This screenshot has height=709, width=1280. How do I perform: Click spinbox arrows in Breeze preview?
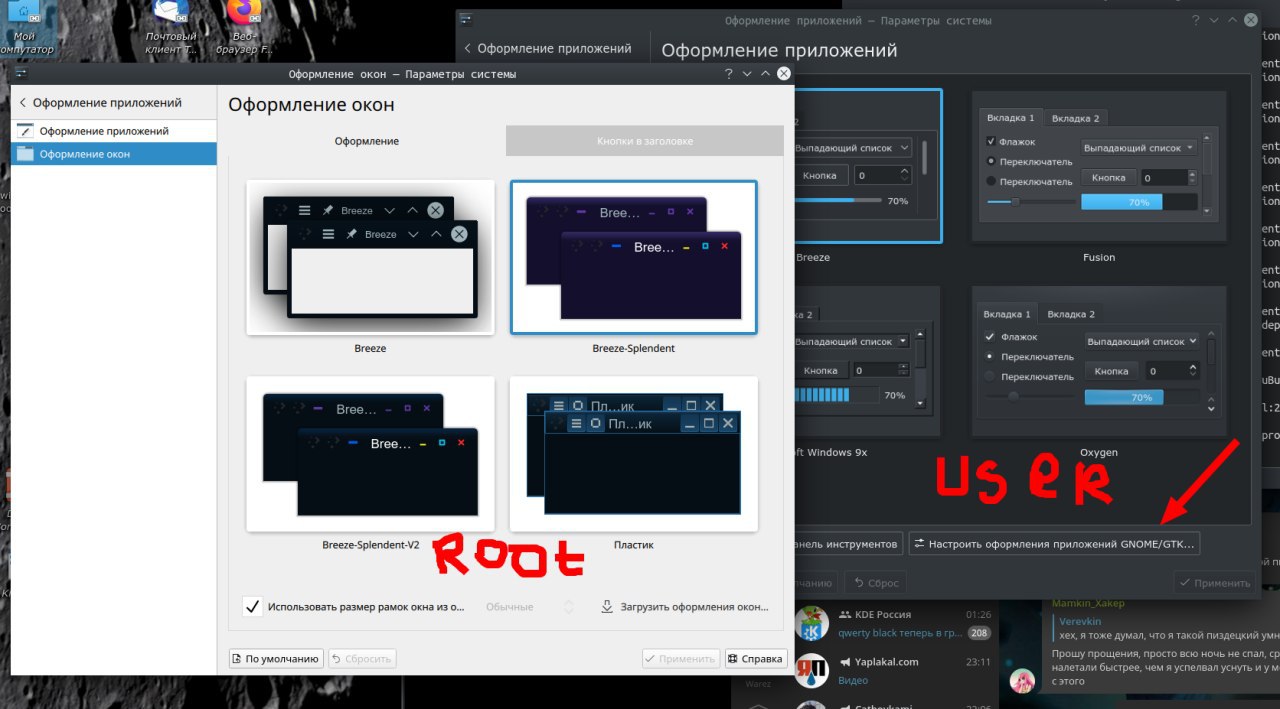905,175
